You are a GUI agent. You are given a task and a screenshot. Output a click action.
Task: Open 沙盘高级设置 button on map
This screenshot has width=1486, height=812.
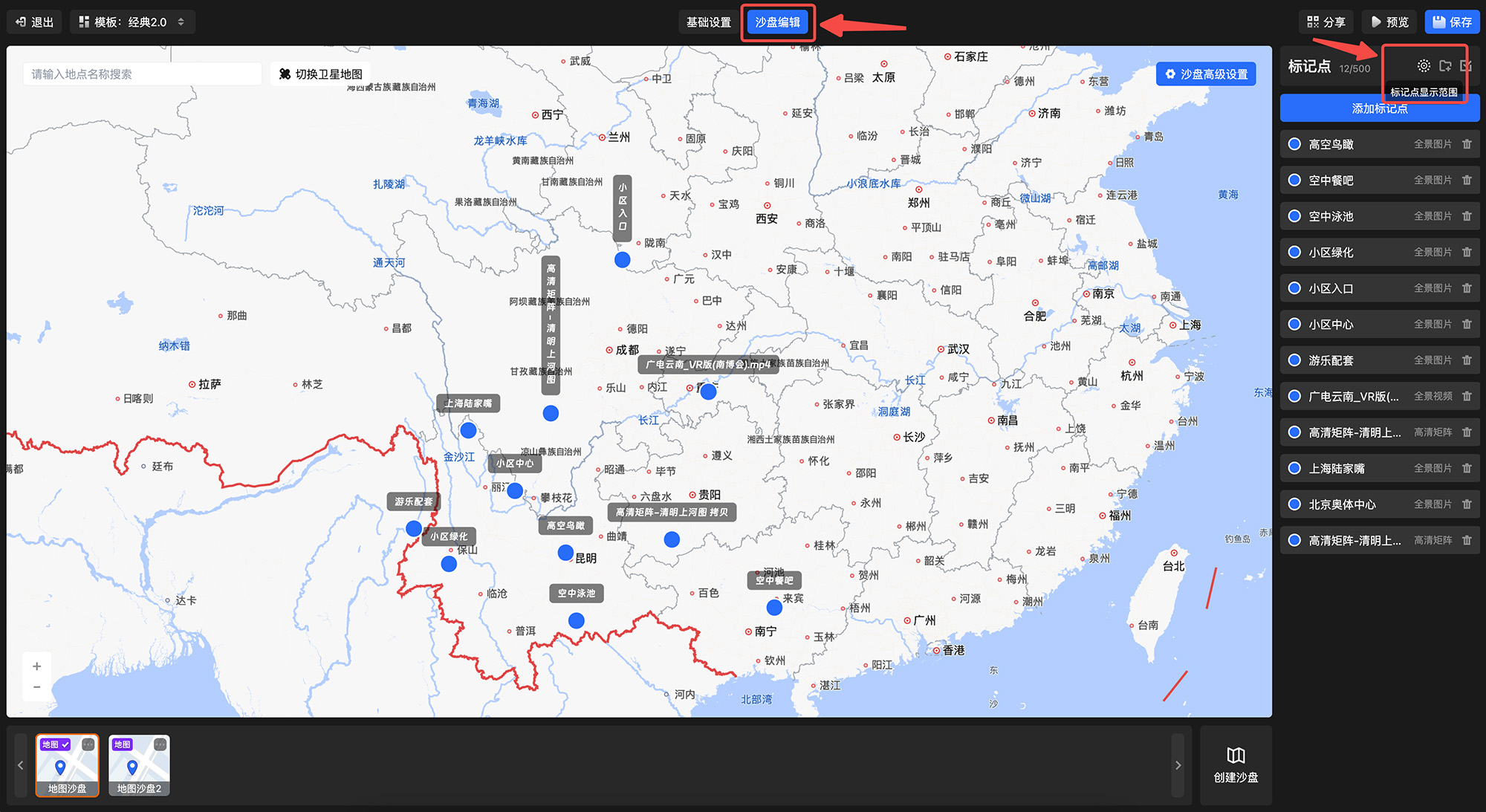tap(1206, 74)
